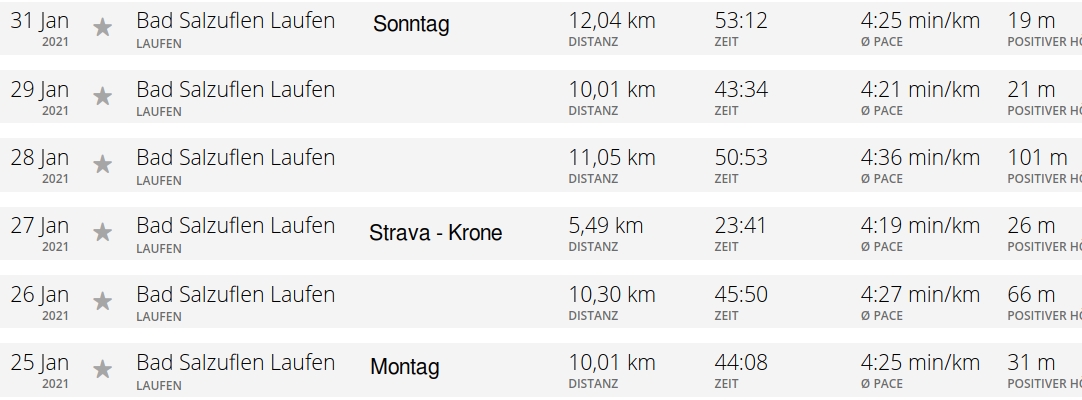This screenshot has height=400, width=1082.
Task: Click the 66 m elevation value
Action: [1031, 294]
